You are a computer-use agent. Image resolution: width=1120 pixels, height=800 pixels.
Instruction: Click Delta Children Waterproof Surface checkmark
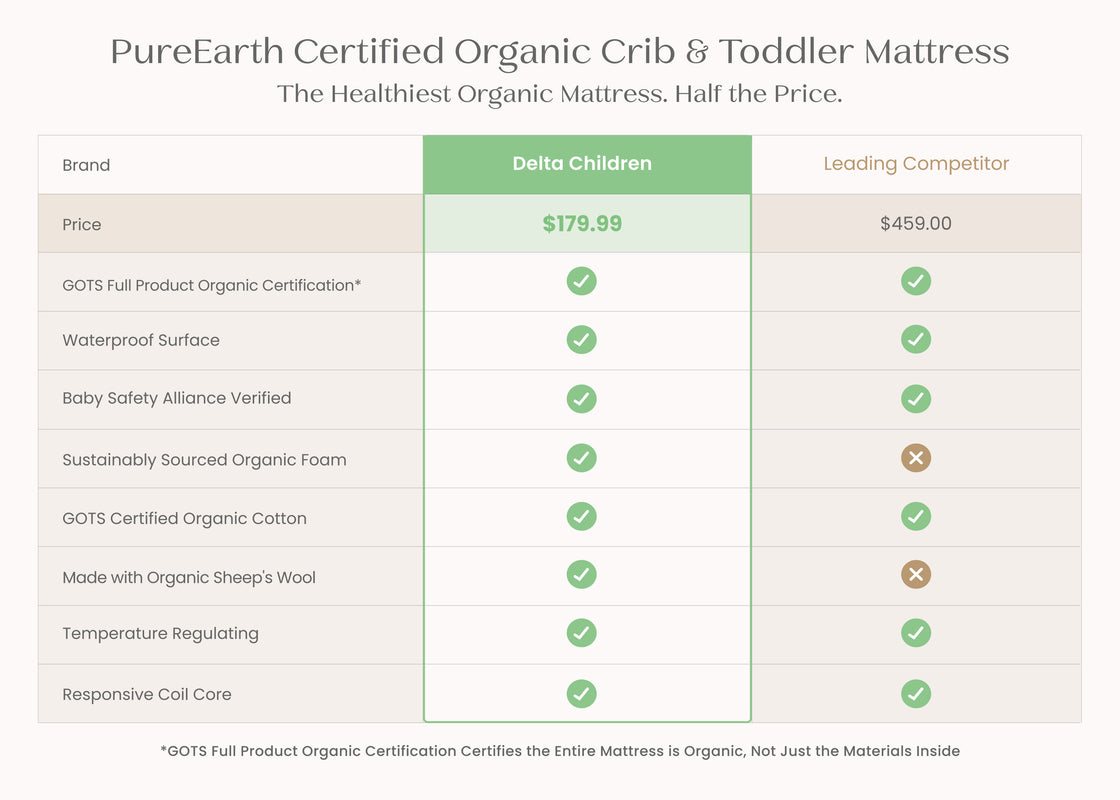pyautogui.click(x=581, y=339)
